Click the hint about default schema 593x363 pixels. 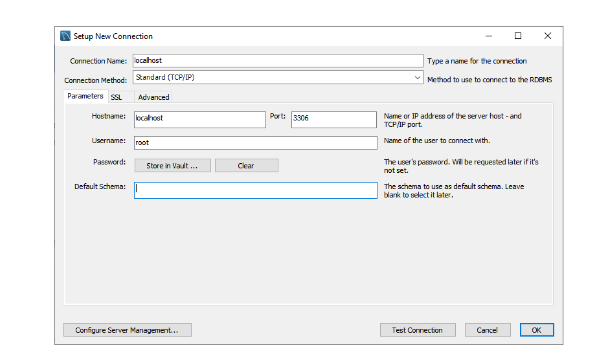[x=454, y=191]
